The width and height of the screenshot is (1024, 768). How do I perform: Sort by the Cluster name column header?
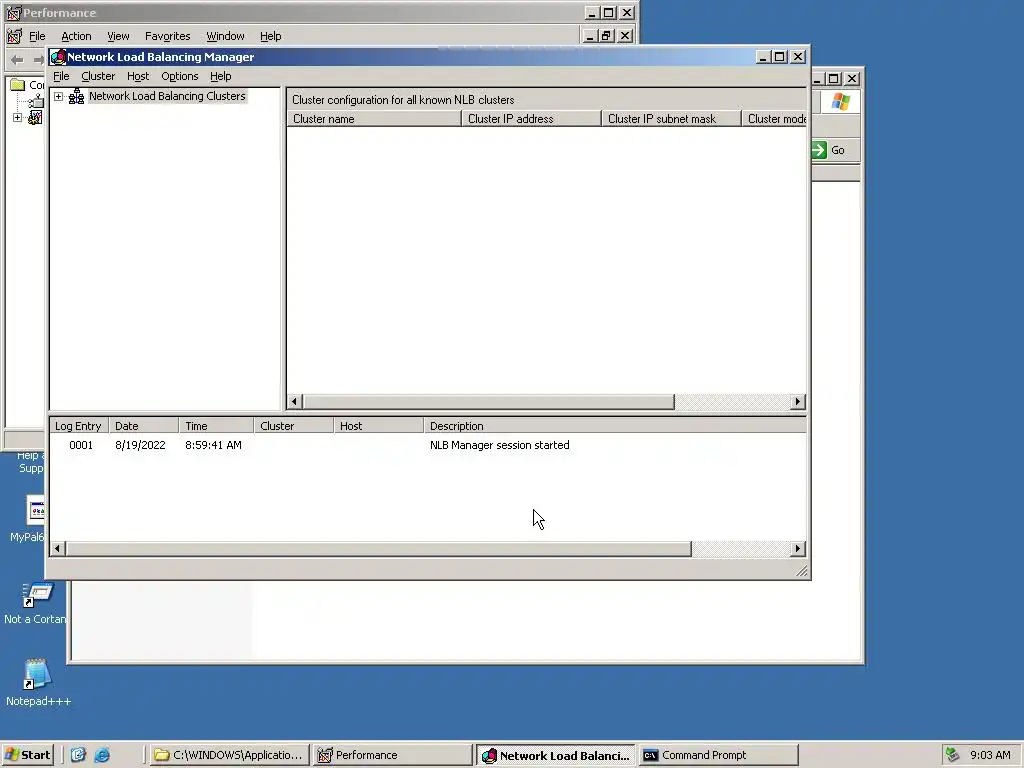pos(374,119)
